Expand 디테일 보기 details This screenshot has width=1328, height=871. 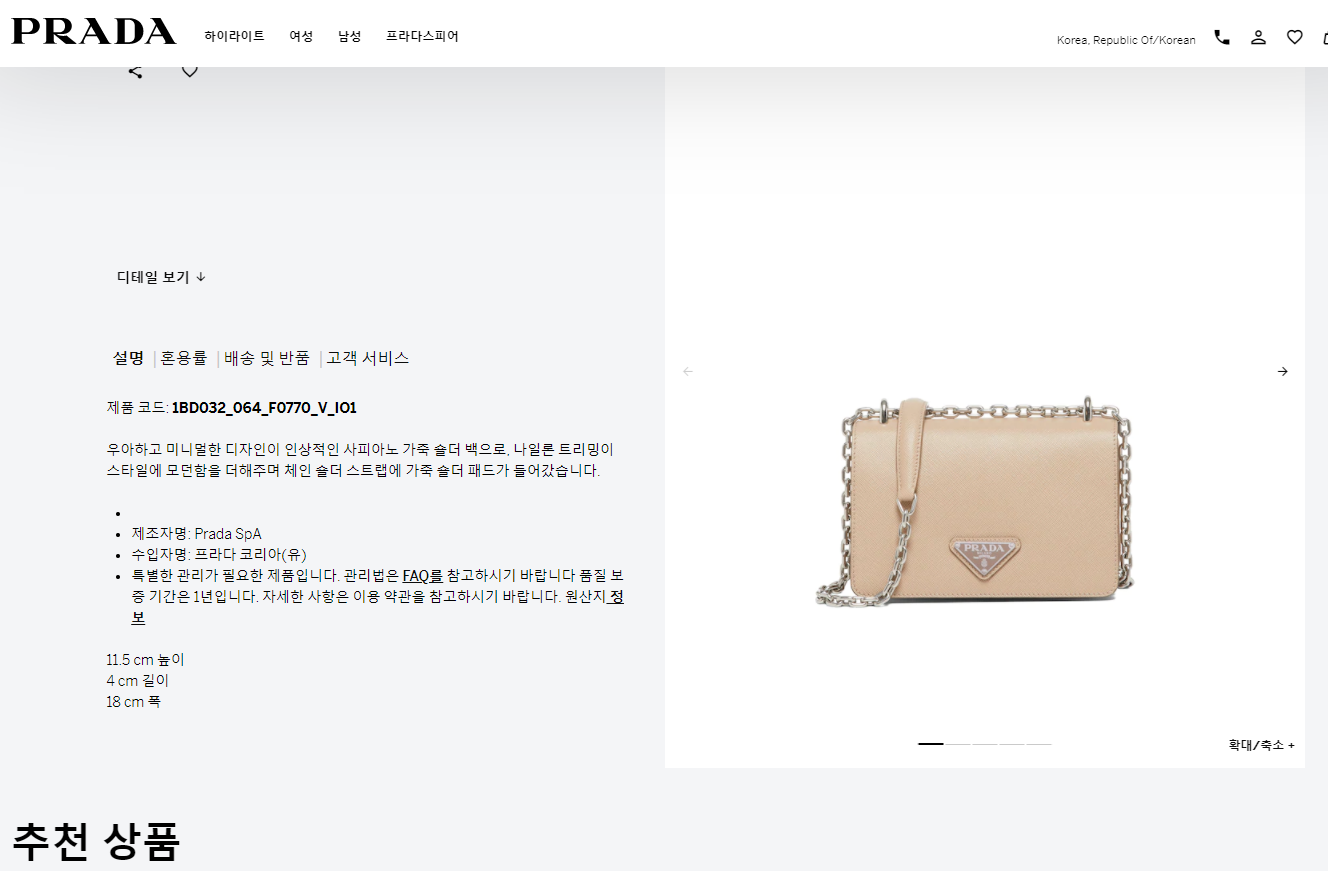(161, 277)
